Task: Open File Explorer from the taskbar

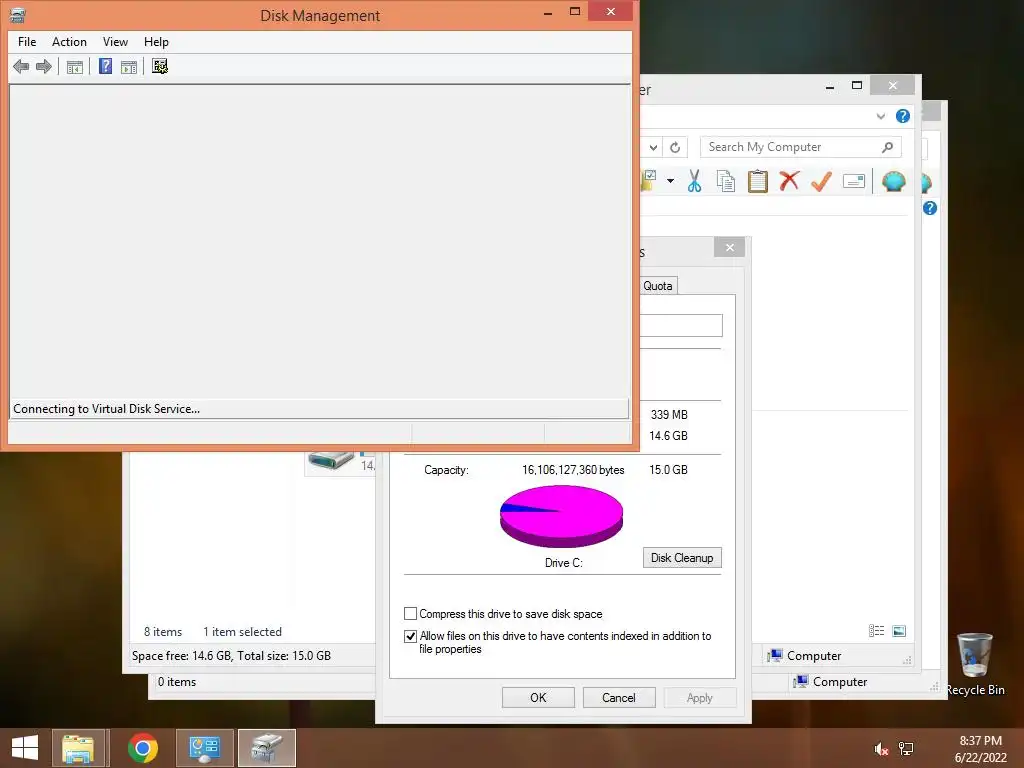Action: tap(78, 748)
